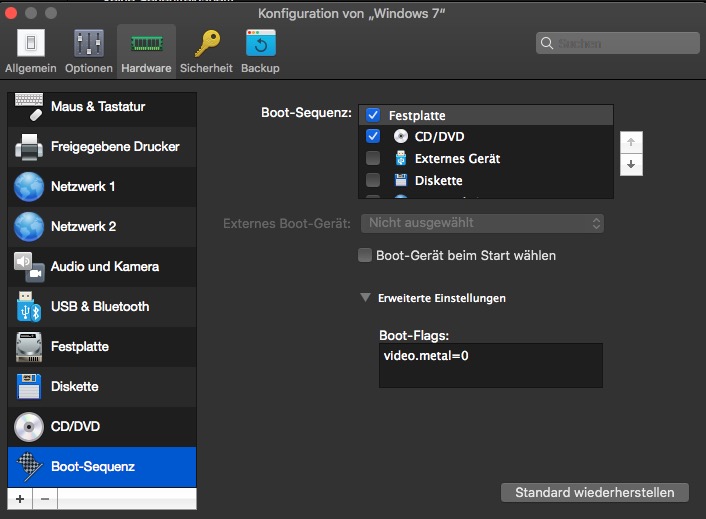706x519 pixels.
Task: Click the 'Audio und Kamera' sidebar label
Action: click(x=105, y=266)
